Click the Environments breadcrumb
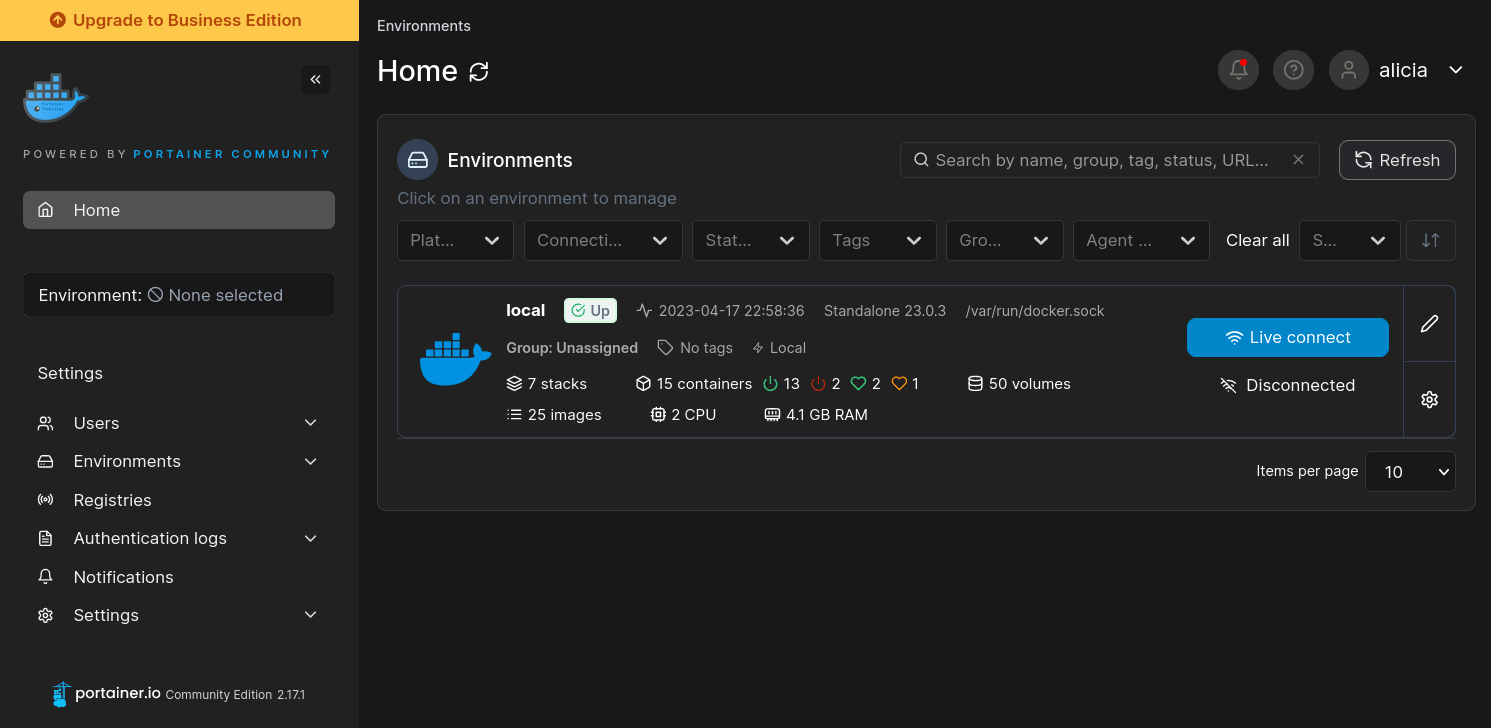The image size is (1491, 728). pyautogui.click(x=424, y=26)
